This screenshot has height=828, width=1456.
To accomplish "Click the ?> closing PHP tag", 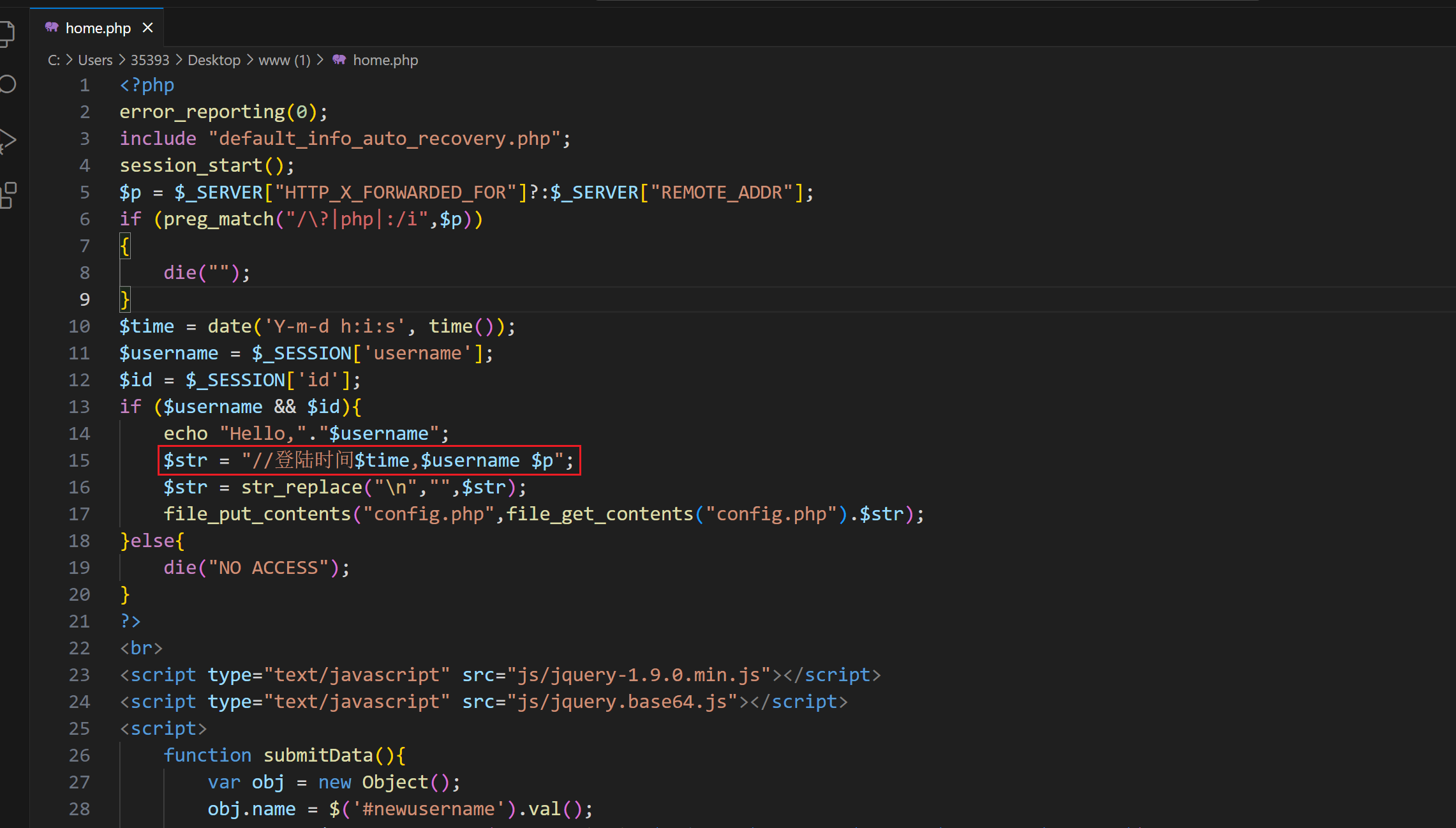I will (x=130, y=621).
